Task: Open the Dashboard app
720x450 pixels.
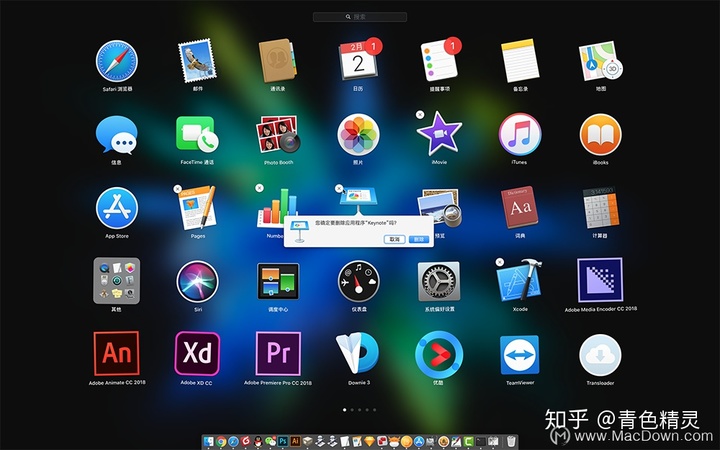Action: 358,281
